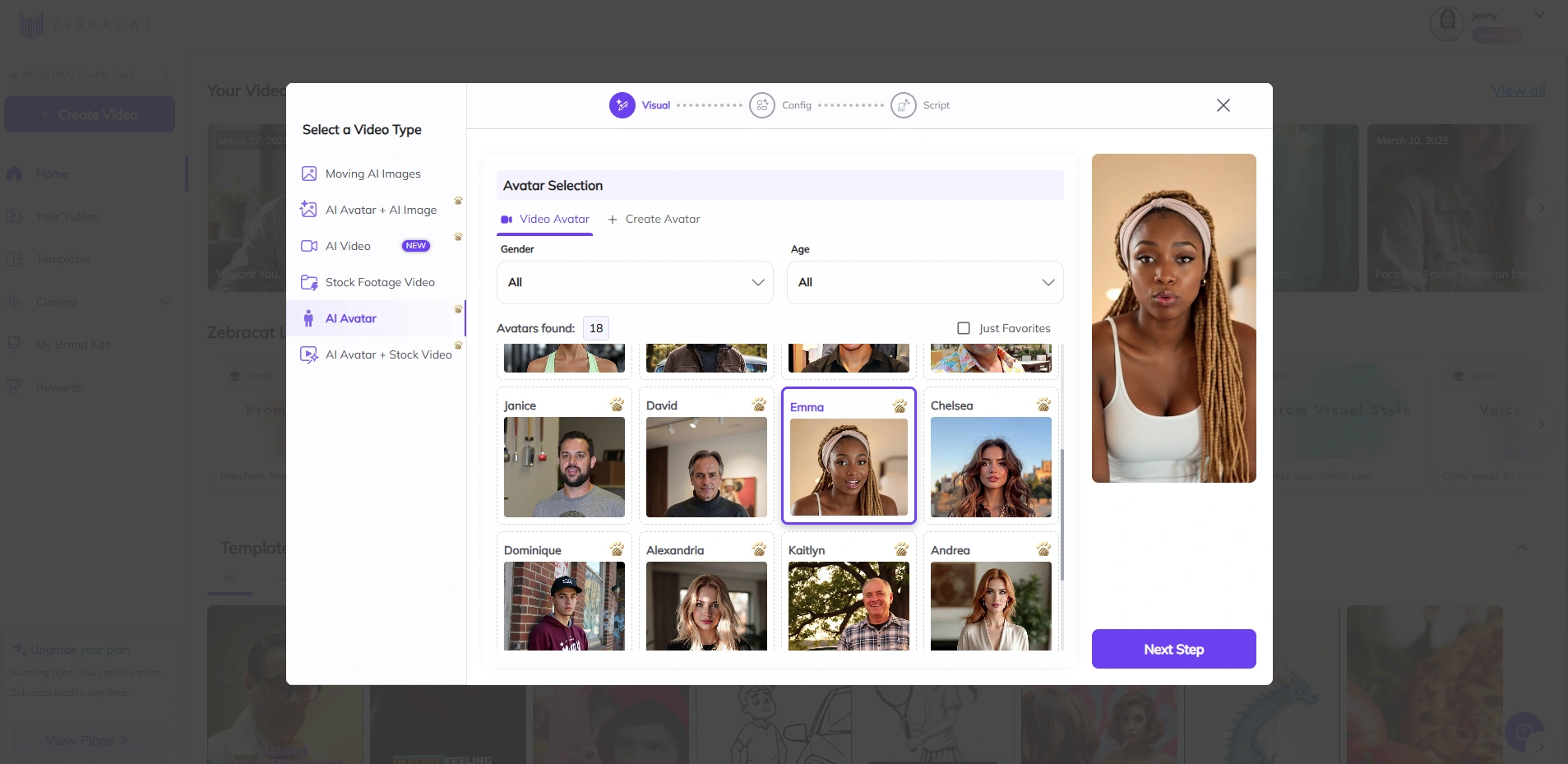Select the Dominique avatar thumbnail
1568x764 pixels.
[x=564, y=606]
